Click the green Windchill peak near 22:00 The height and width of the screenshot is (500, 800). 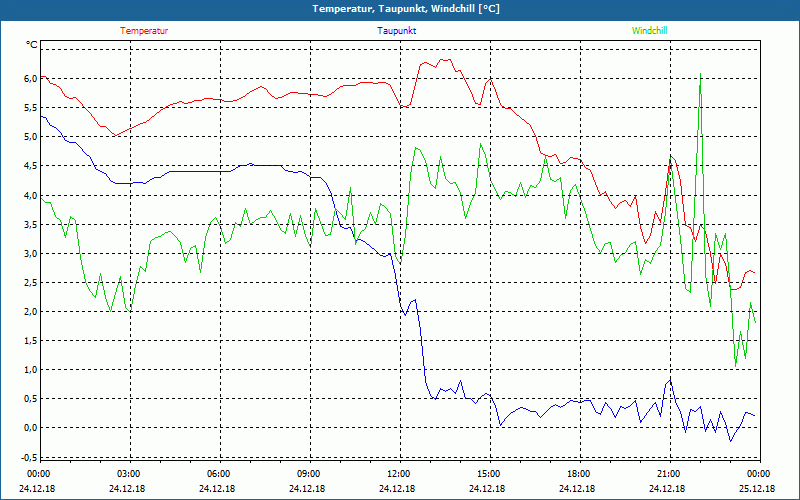[x=701, y=74]
